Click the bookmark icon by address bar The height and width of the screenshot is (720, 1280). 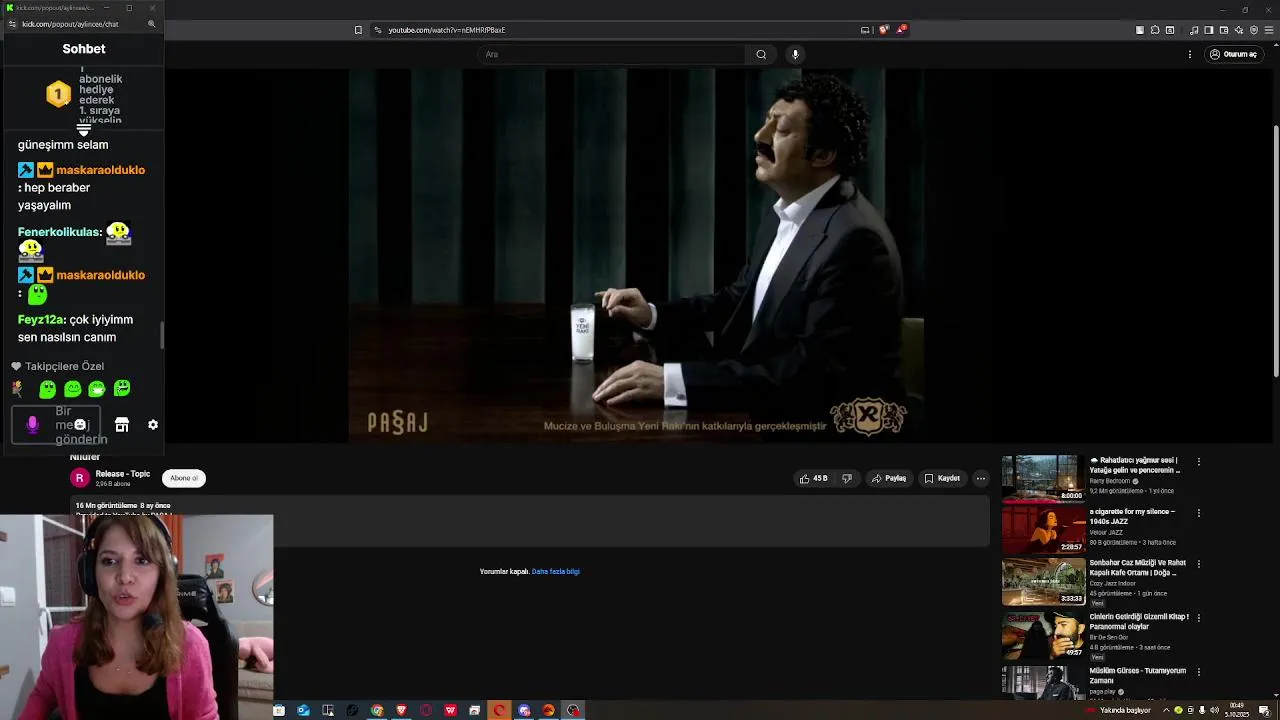(358, 30)
